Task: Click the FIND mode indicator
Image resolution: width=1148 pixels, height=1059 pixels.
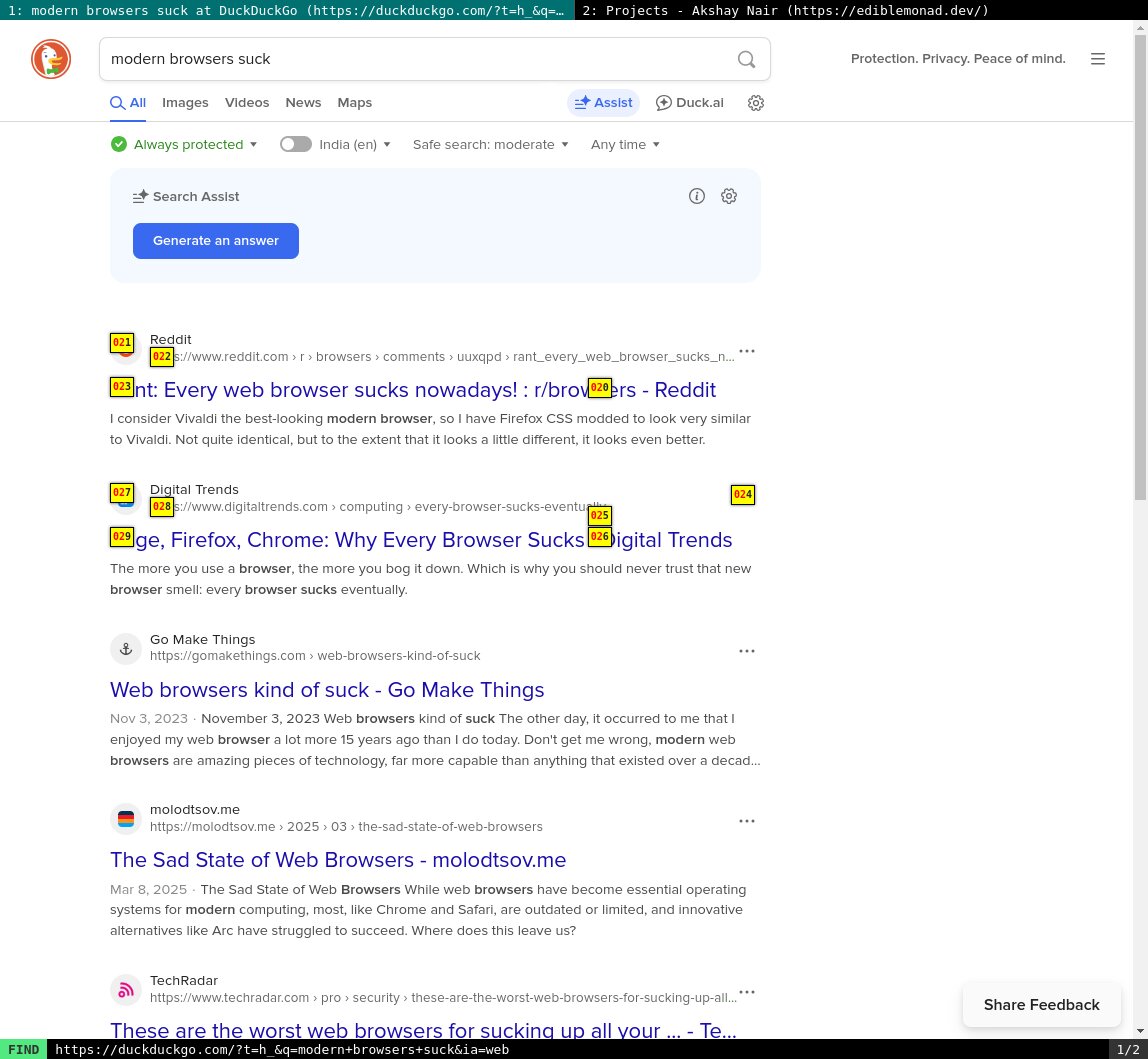Action: [x=23, y=1049]
